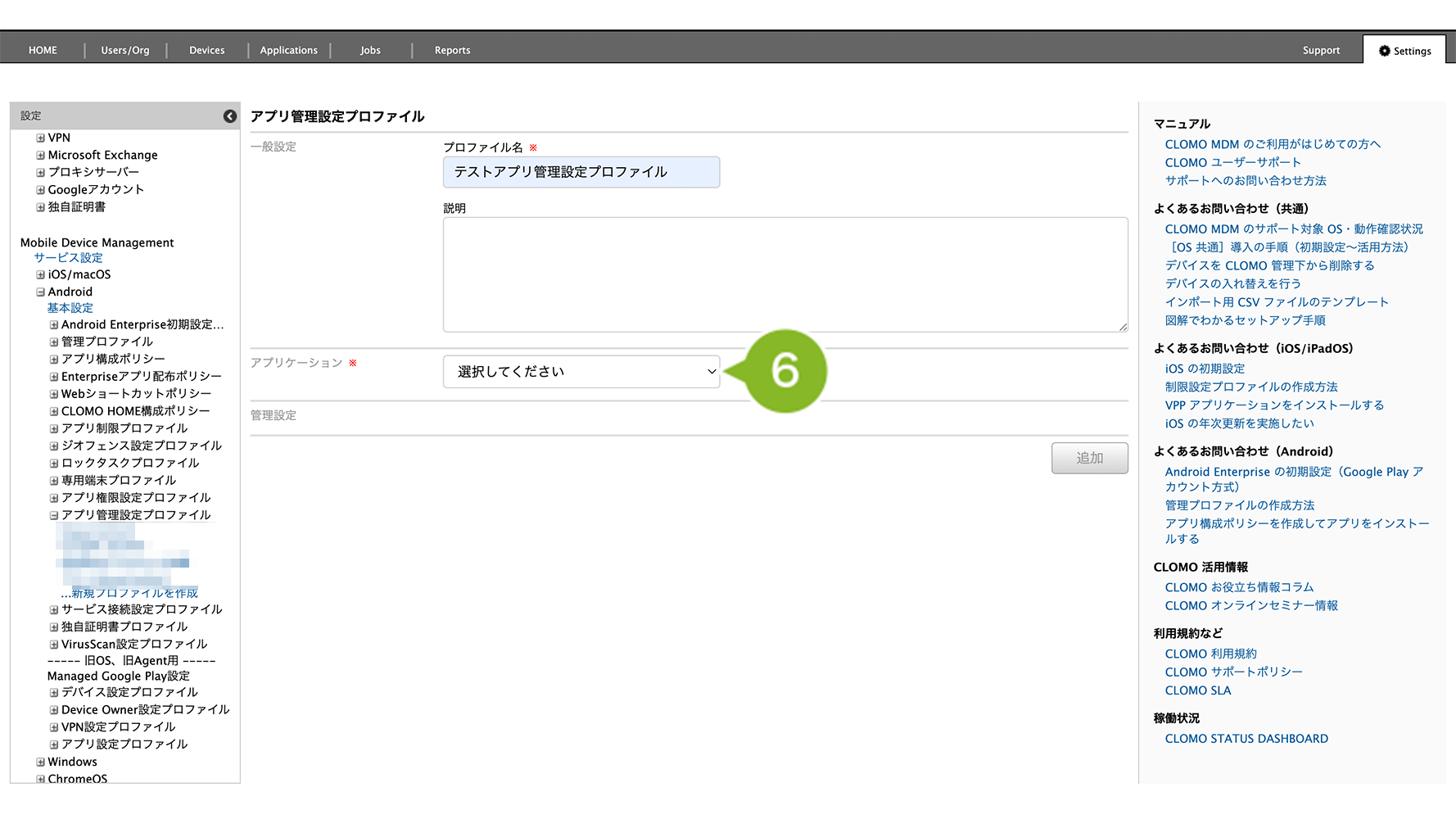The width and height of the screenshot is (1456, 819).
Task: Click the 説明 text area
Action: [x=785, y=274]
